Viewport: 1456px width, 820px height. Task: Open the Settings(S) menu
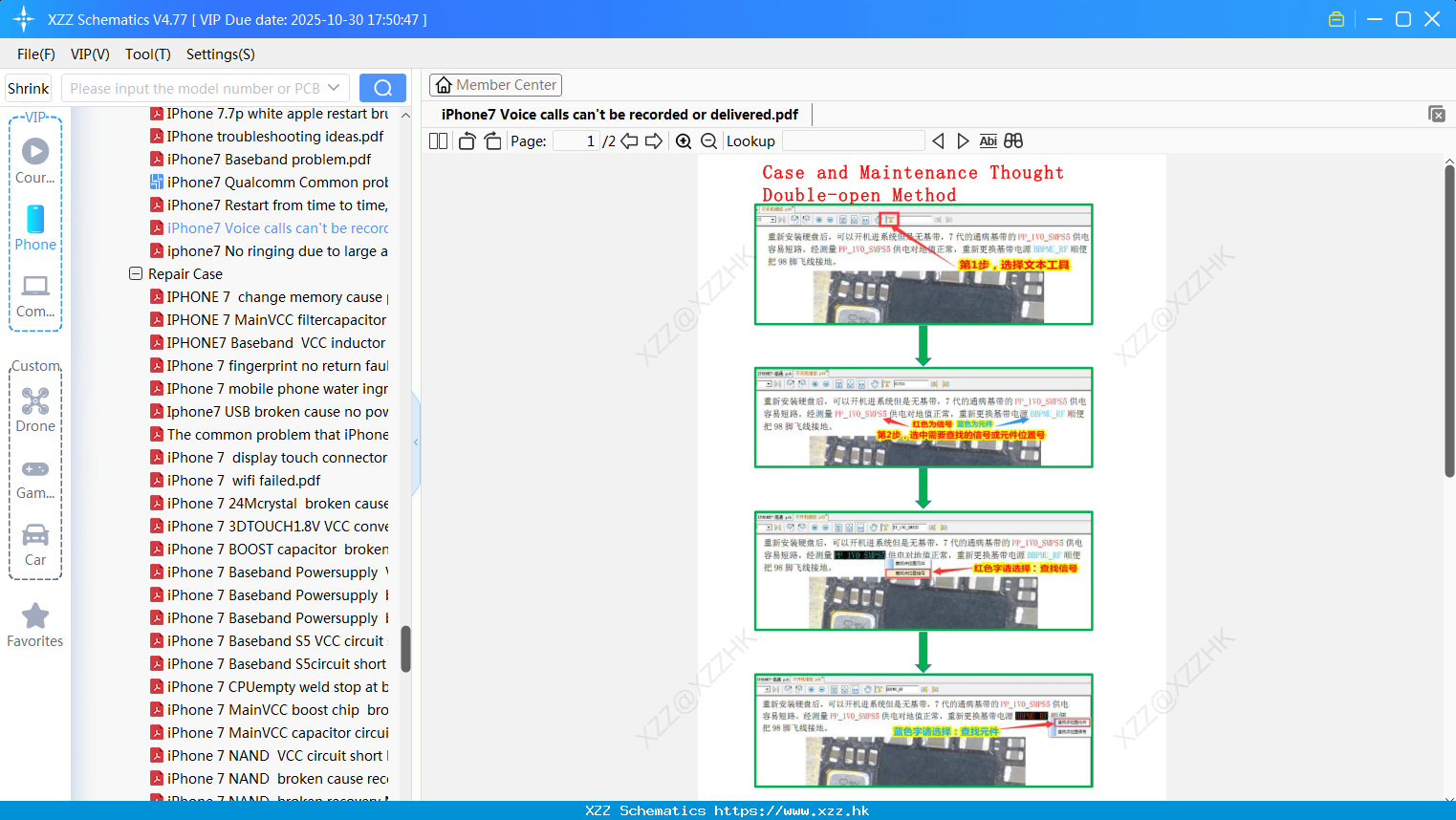(x=221, y=54)
